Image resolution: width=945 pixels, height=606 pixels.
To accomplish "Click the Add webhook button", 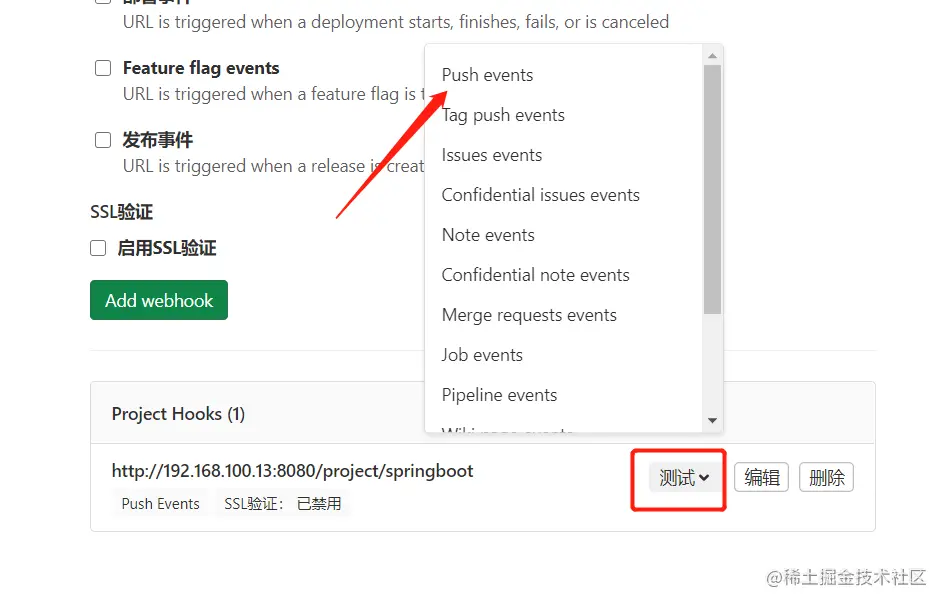I will click(159, 300).
